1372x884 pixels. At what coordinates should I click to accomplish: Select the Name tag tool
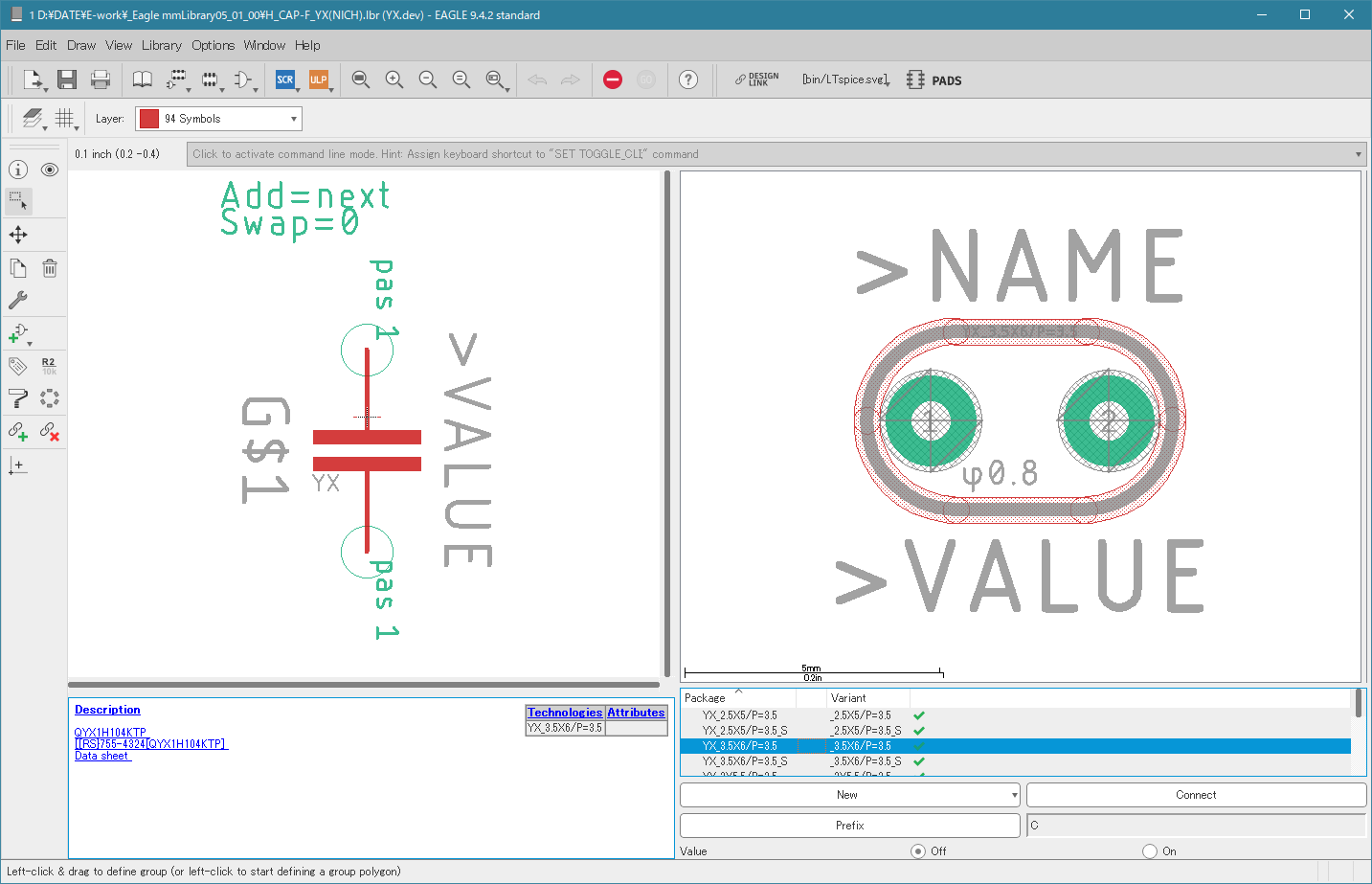coord(18,366)
